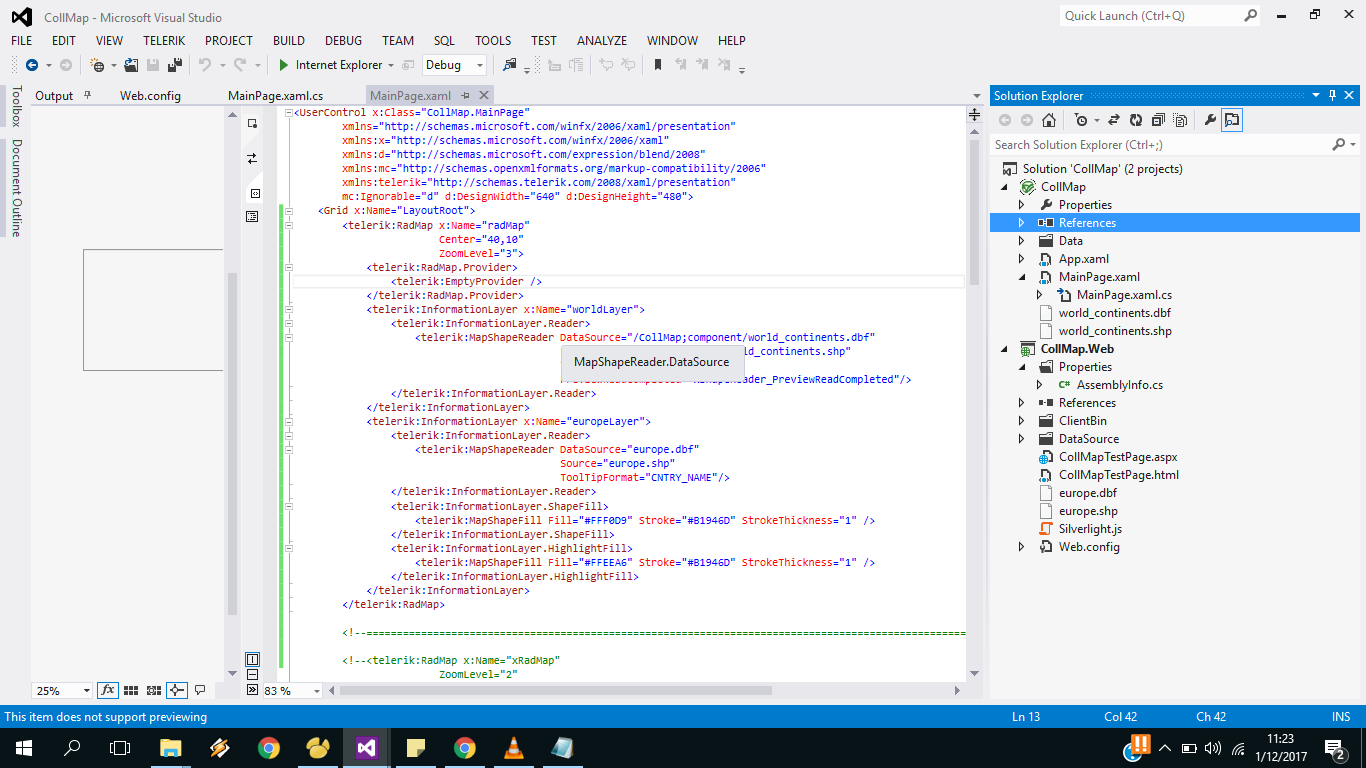Click Home icon in Solution Explorer
Image resolution: width=1366 pixels, height=768 pixels.
pos(1049,120)
